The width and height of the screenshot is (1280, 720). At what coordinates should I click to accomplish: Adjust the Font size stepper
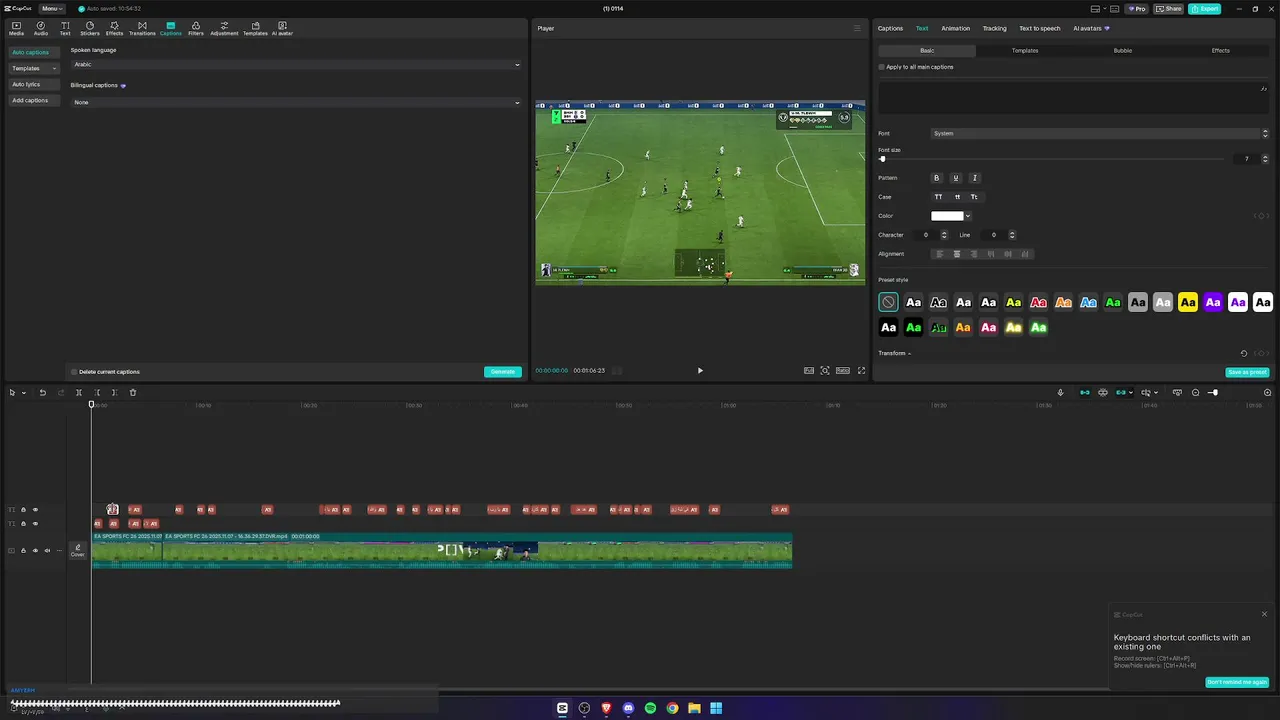[1265, 159]
